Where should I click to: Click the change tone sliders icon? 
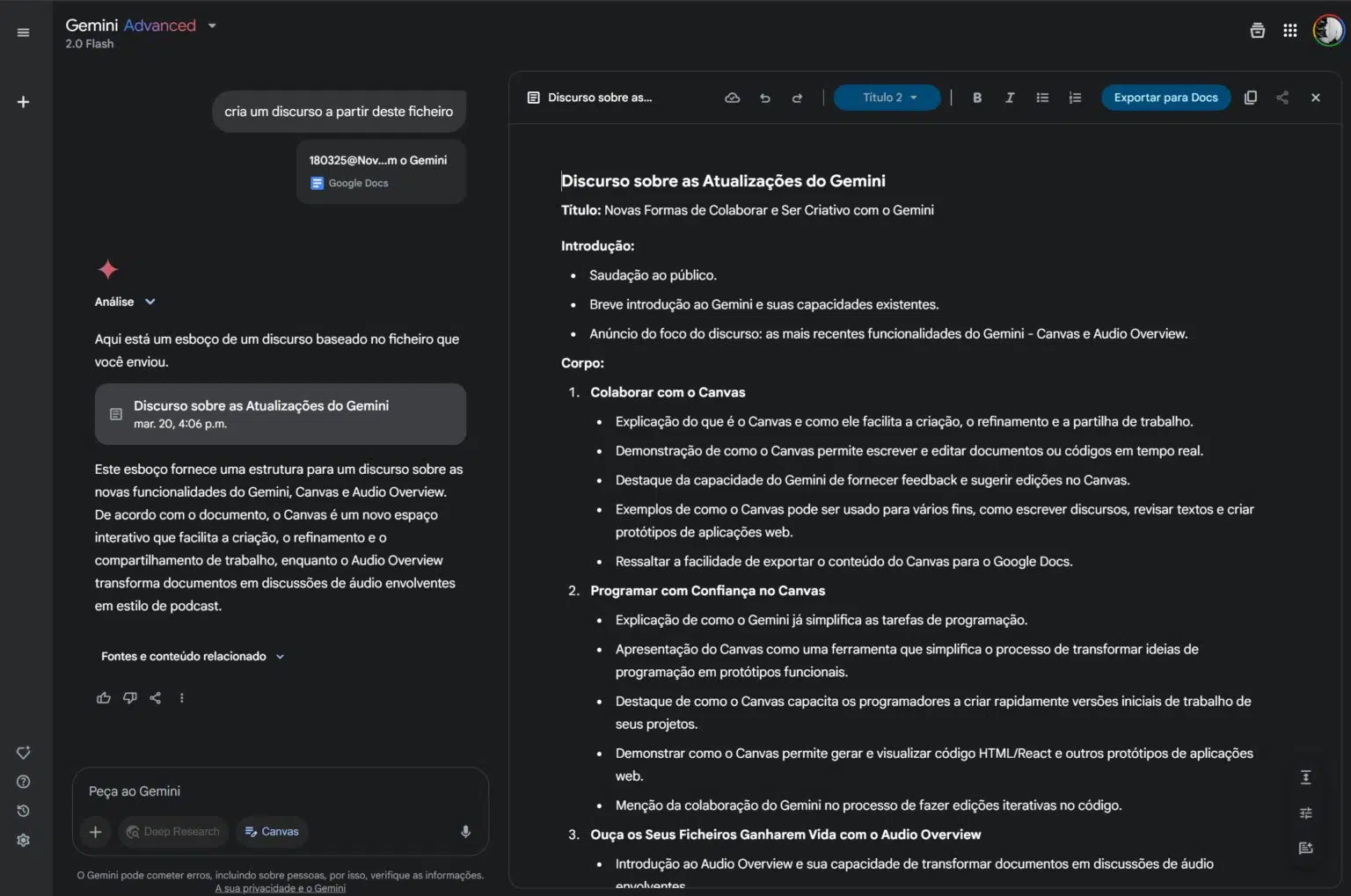pyautogui.click(x=1306, y=813)
